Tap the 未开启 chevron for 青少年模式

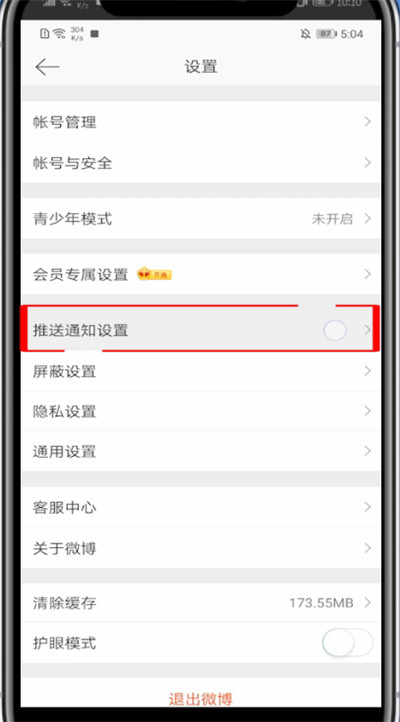coord(367,219)
